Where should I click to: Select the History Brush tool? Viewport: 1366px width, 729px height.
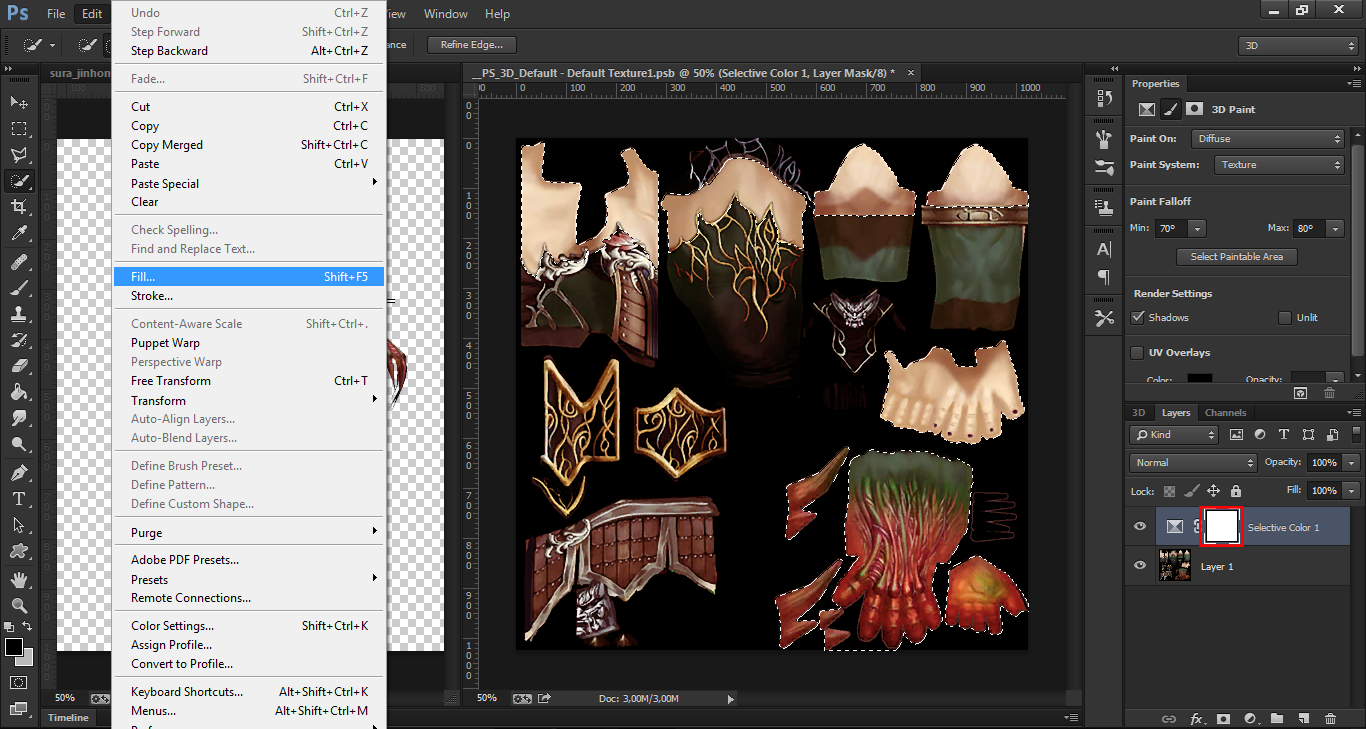[x=19, y=340]
